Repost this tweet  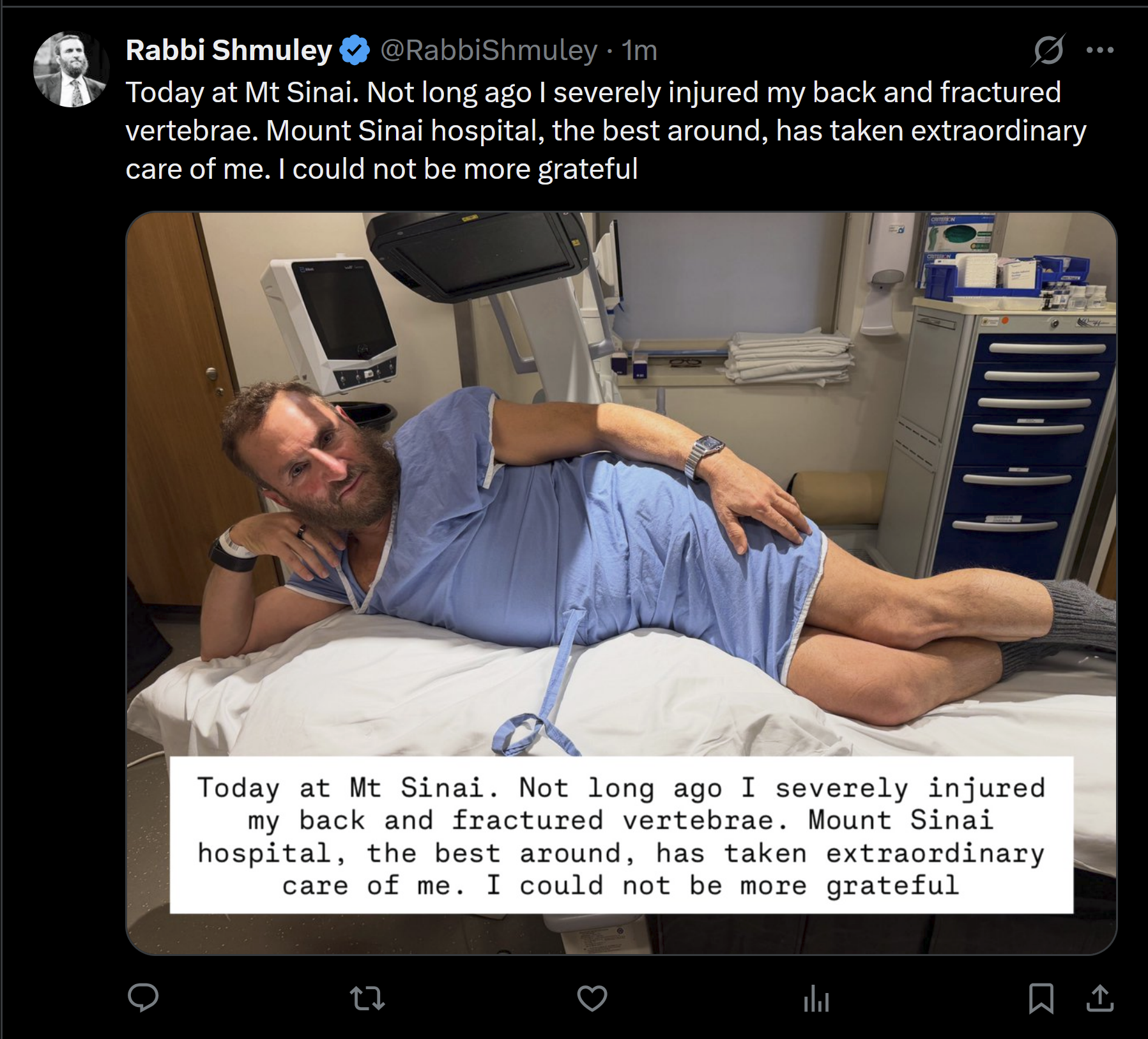pyautogui.click(x=367, y=998)
